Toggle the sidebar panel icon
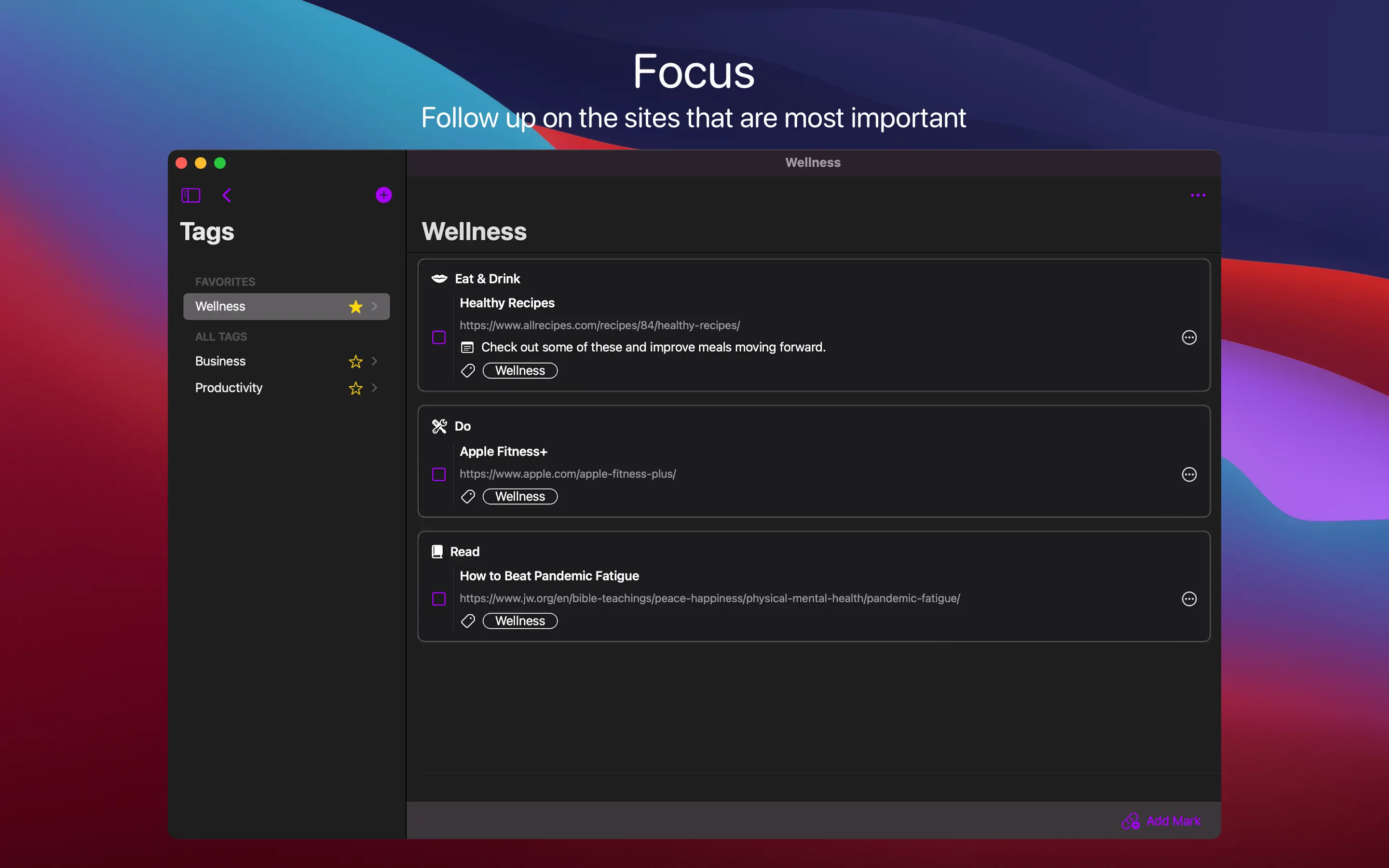The image size is (1389, 868). tap(191, 195)
